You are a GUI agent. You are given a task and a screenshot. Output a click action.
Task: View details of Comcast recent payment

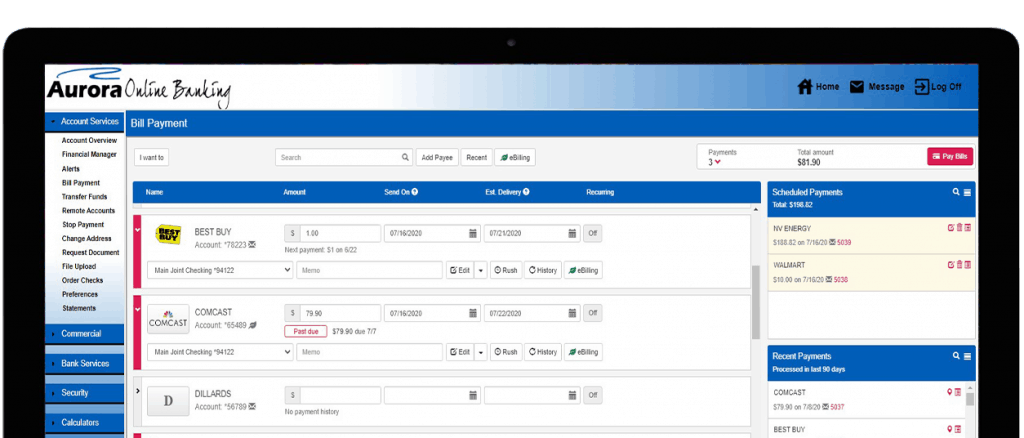(958, 392)
